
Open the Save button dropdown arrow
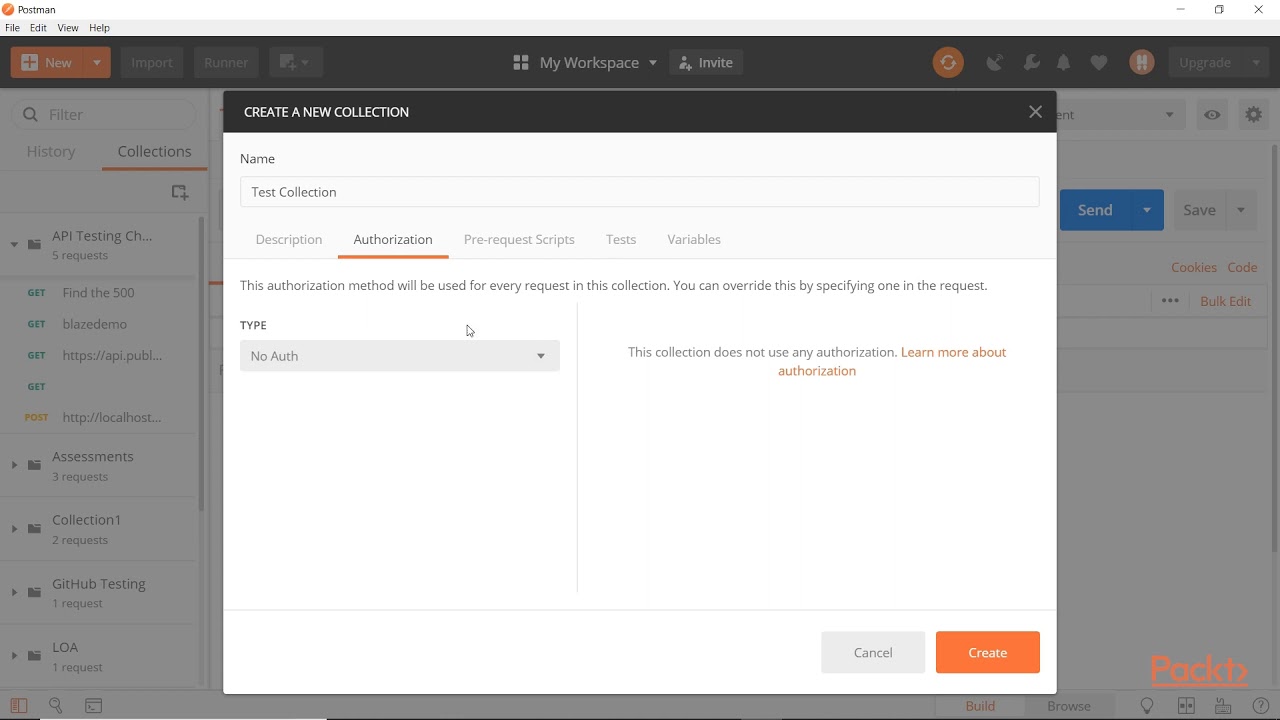tap(1241, 210)
